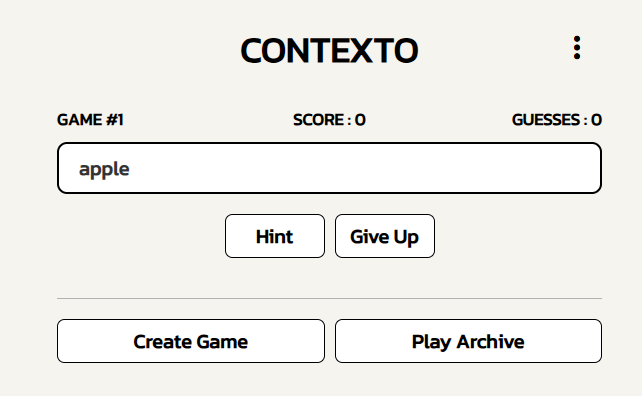Click the SCORE : 0 indicator

329,120
